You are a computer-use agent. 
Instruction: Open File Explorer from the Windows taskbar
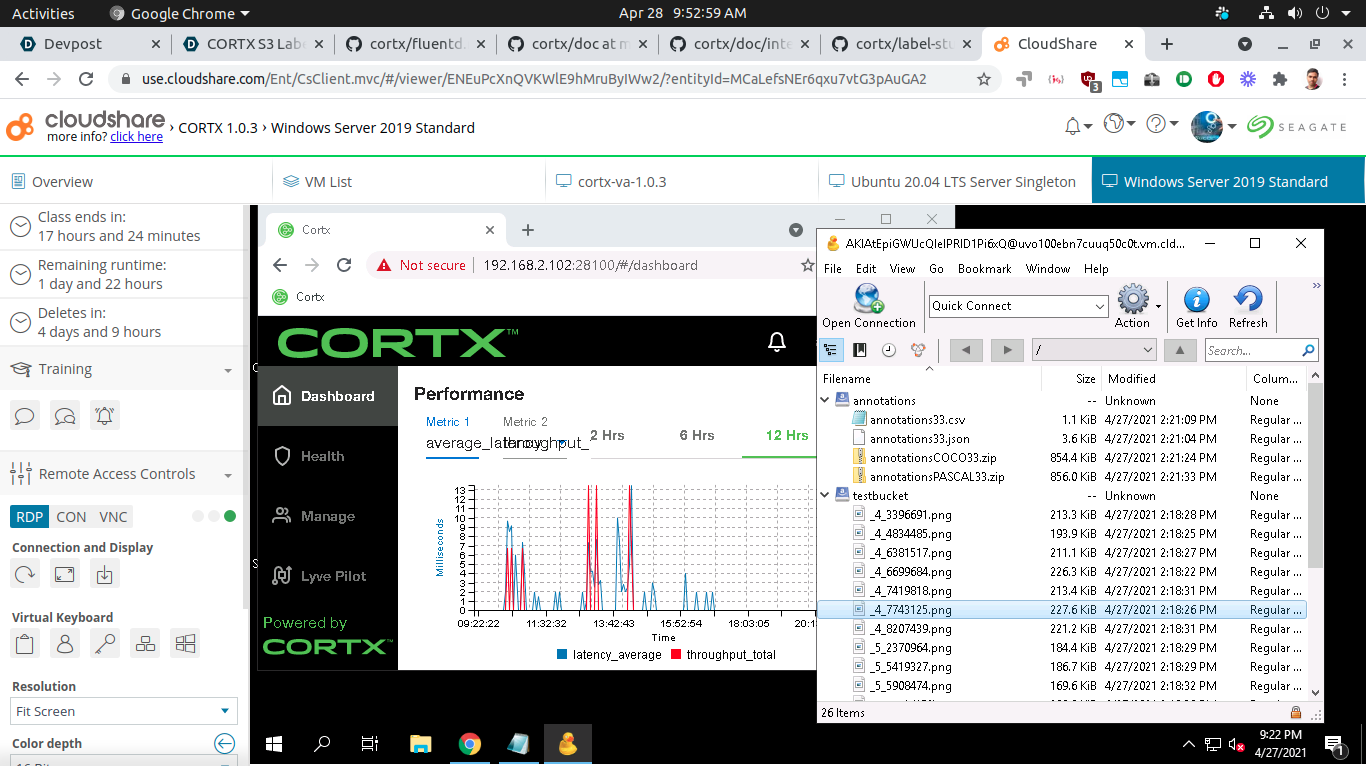coord(421,744)
